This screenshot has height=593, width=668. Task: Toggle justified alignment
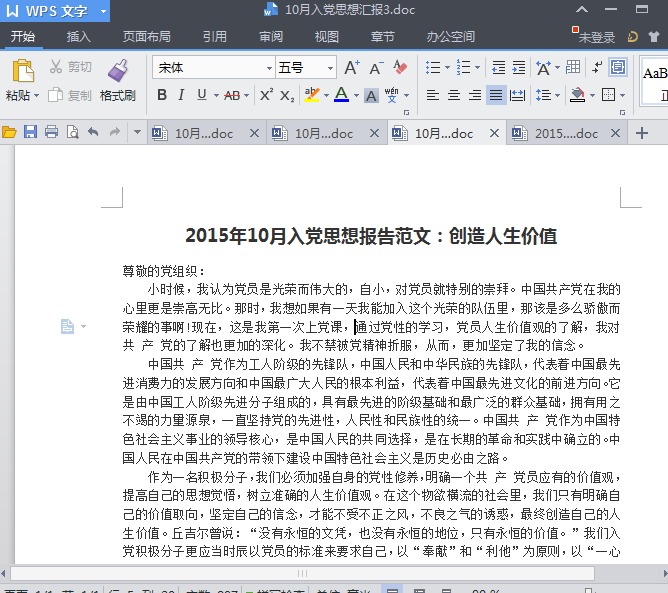coord(495,95)
